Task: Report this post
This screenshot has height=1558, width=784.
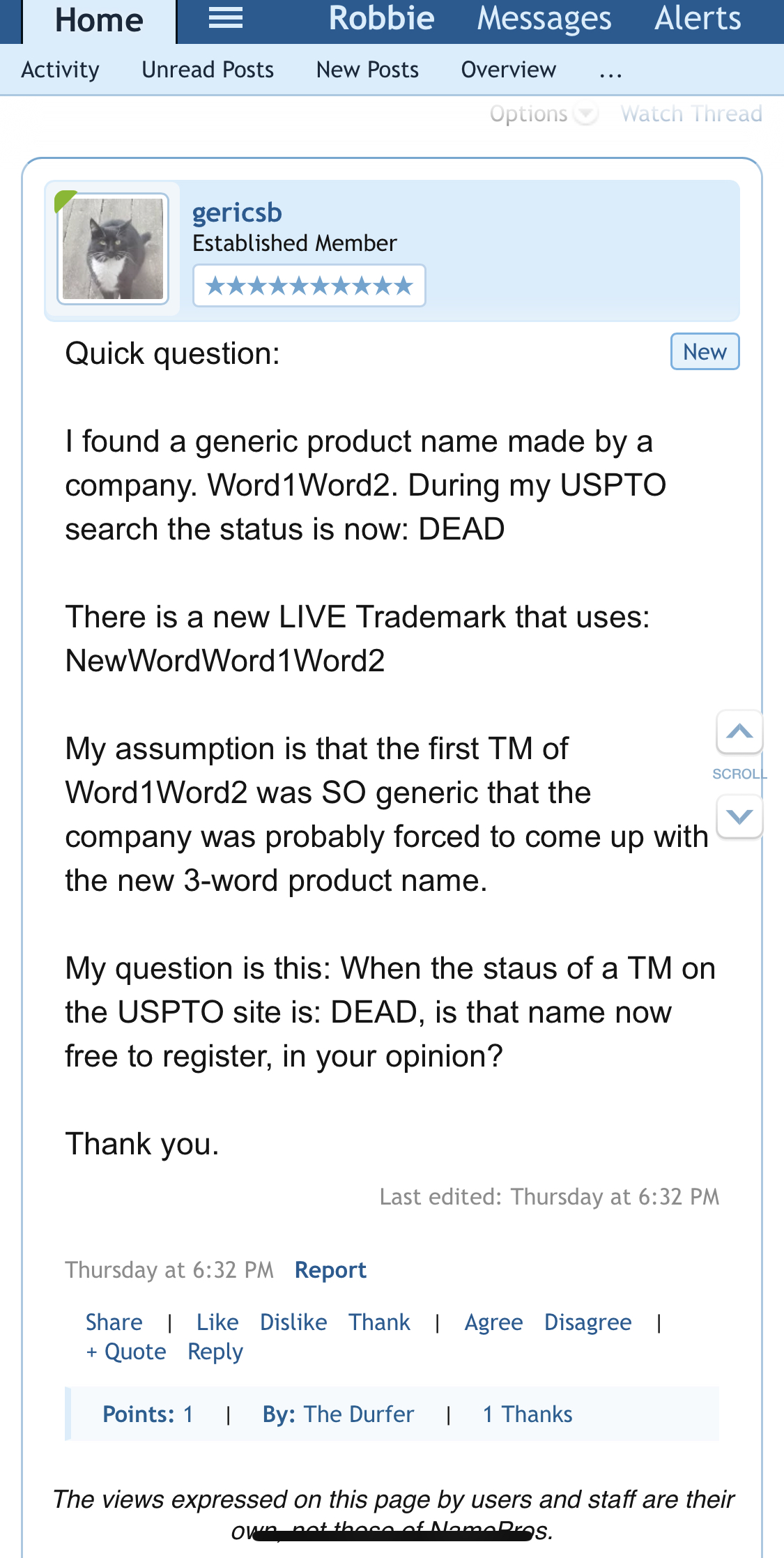Action: pyautogui.click(x=330, y=1270)
